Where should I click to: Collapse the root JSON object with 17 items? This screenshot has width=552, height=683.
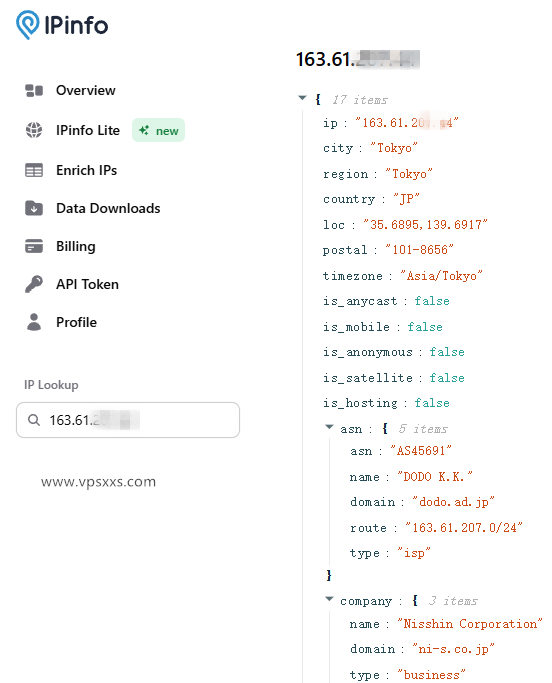[302, 98]
